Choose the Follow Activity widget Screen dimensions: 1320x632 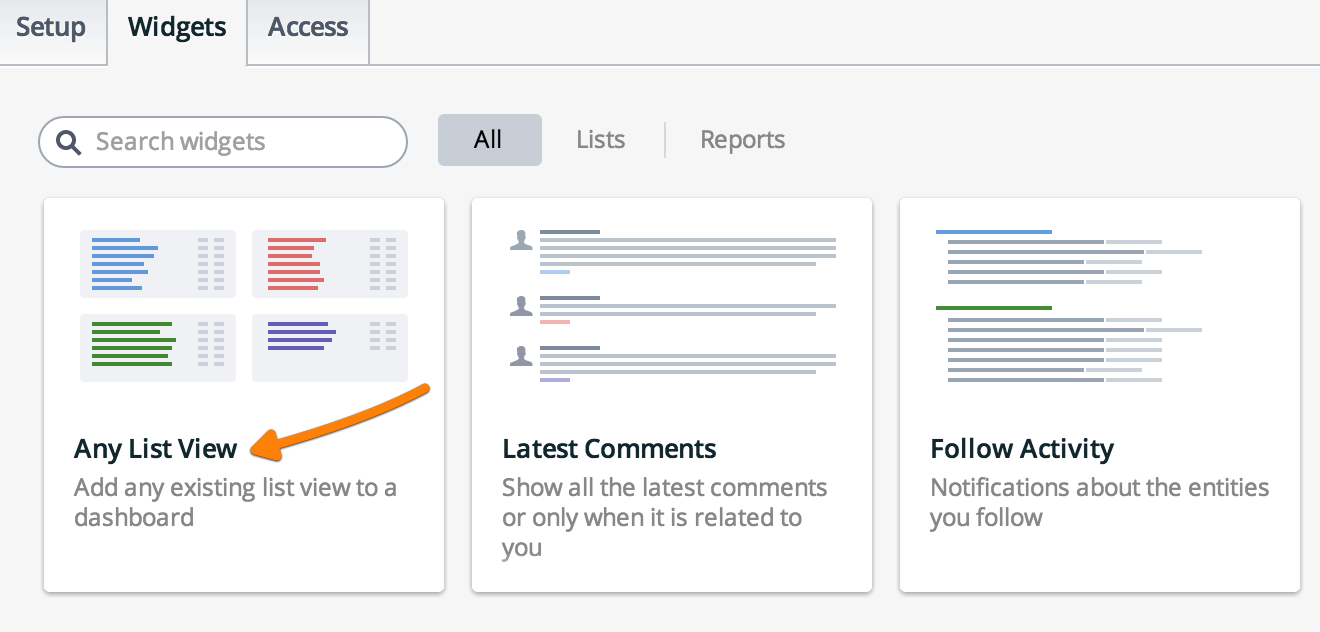tap(1099, 393)
